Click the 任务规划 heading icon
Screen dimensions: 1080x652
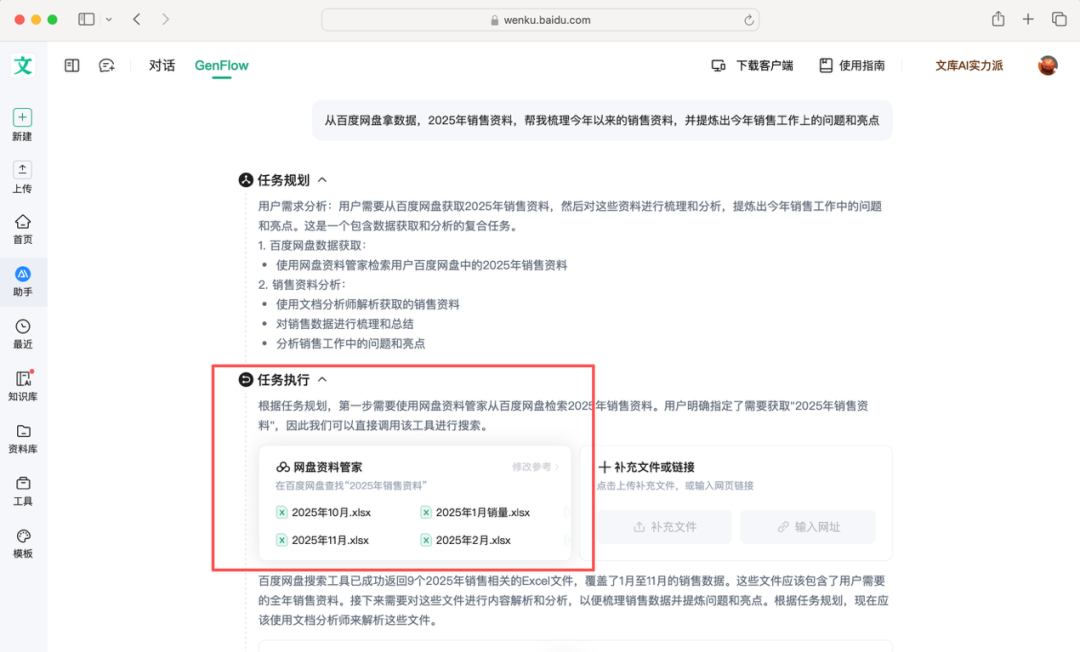point(246,180)
